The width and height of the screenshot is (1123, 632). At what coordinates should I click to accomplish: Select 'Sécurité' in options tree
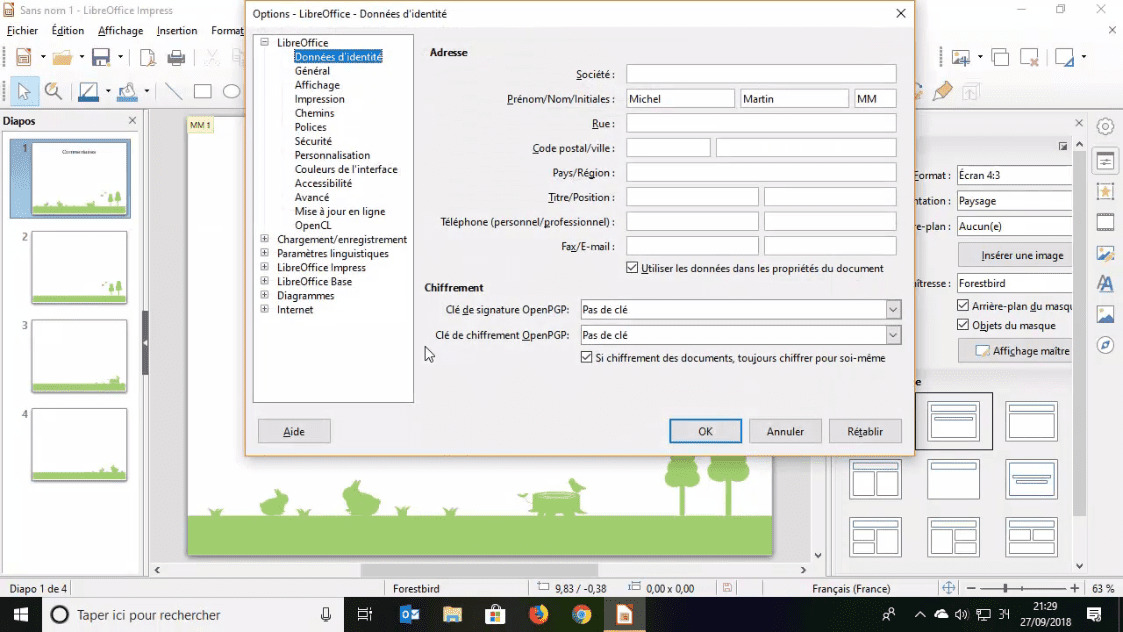pyautogui.click(x=313, y=141)
